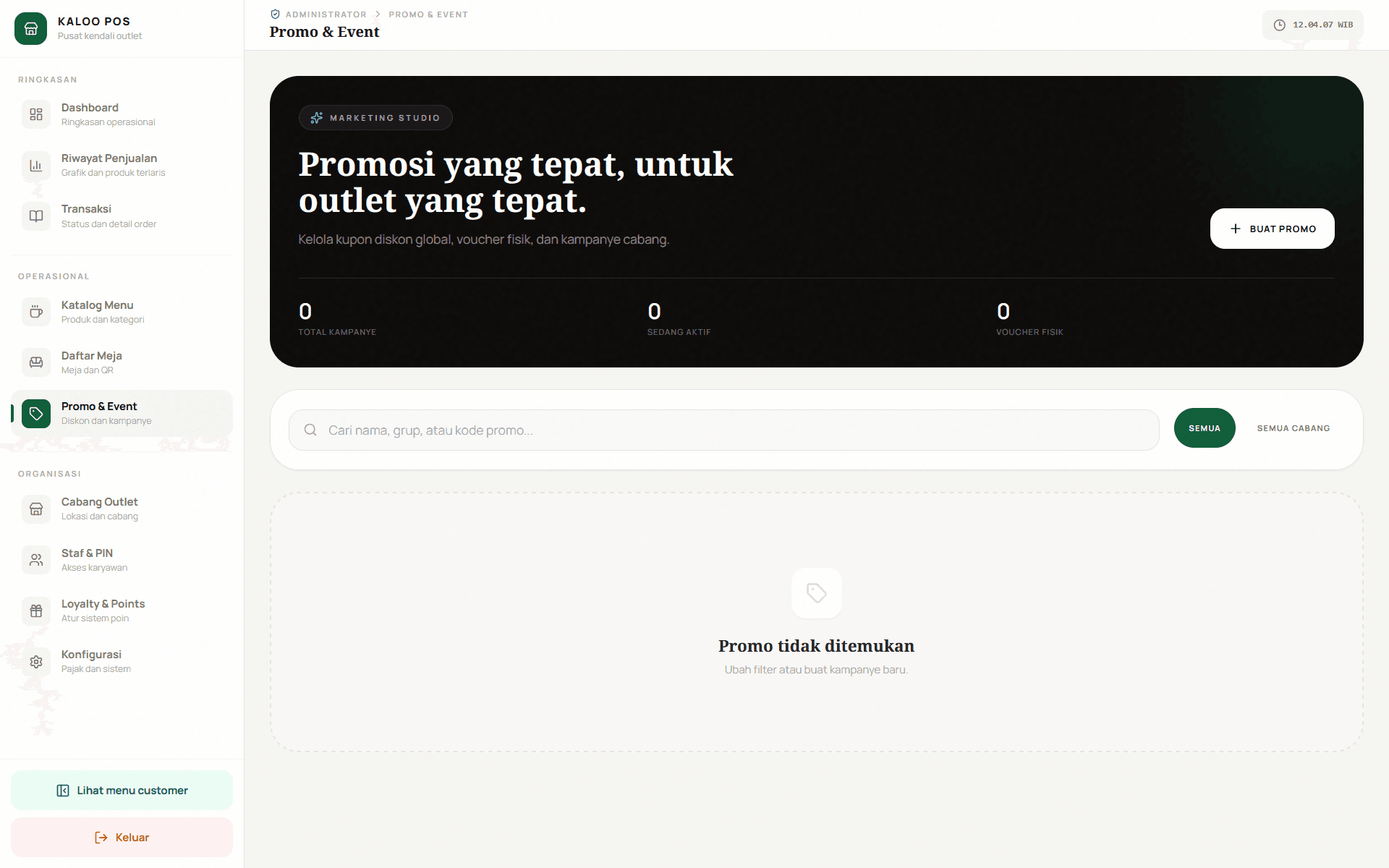Open the Cabang Outlet store icon

(36, 509)
